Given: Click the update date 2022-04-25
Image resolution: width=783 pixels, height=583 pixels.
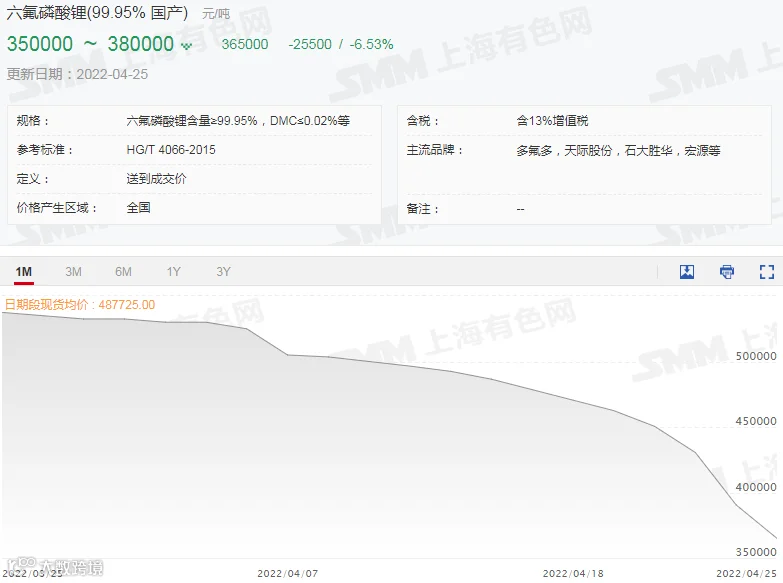Looking at the screenshot, I should (x=112, y=74).
